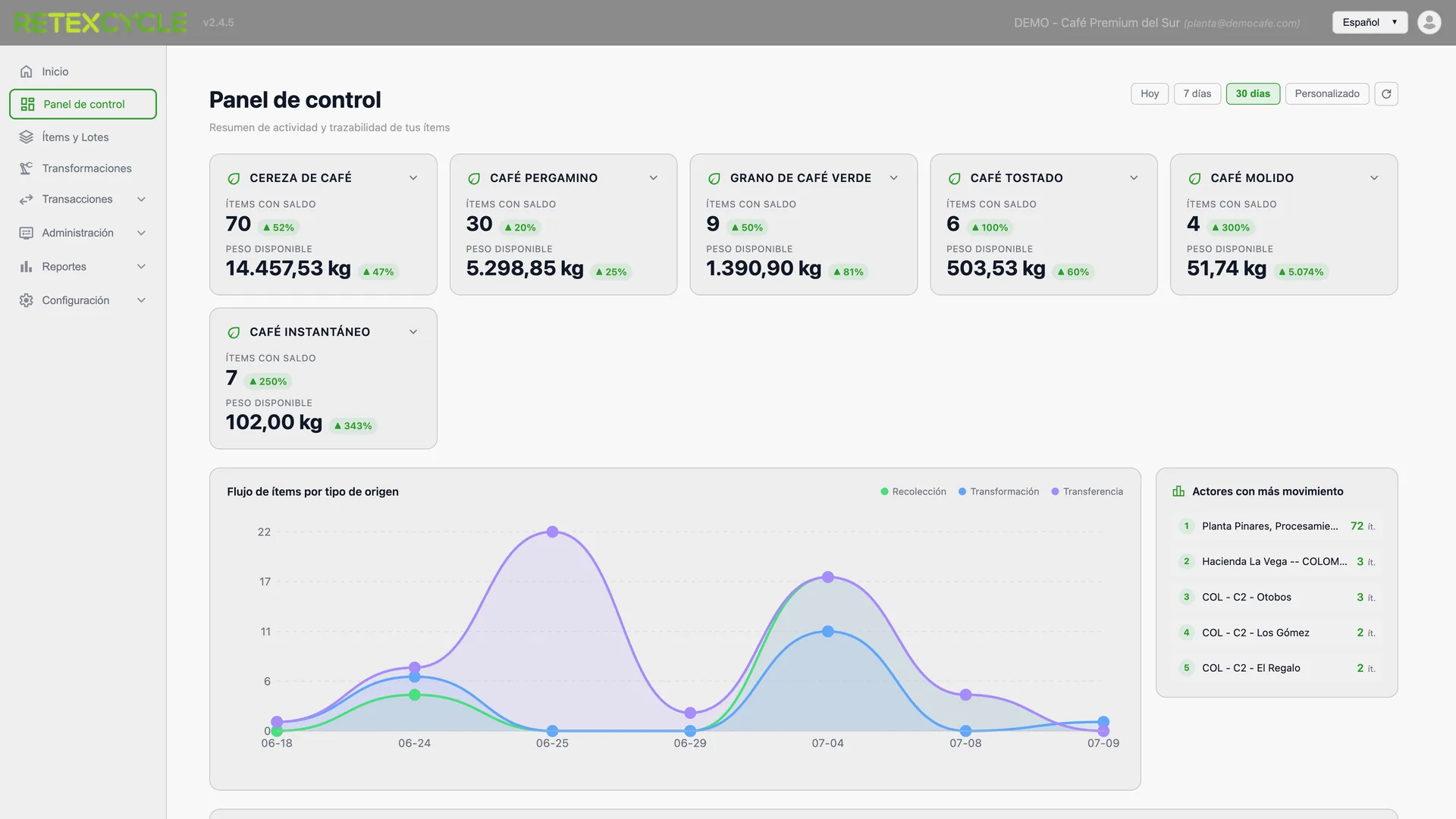Refresh the dashboard with the reload icon

point(1386,94)
